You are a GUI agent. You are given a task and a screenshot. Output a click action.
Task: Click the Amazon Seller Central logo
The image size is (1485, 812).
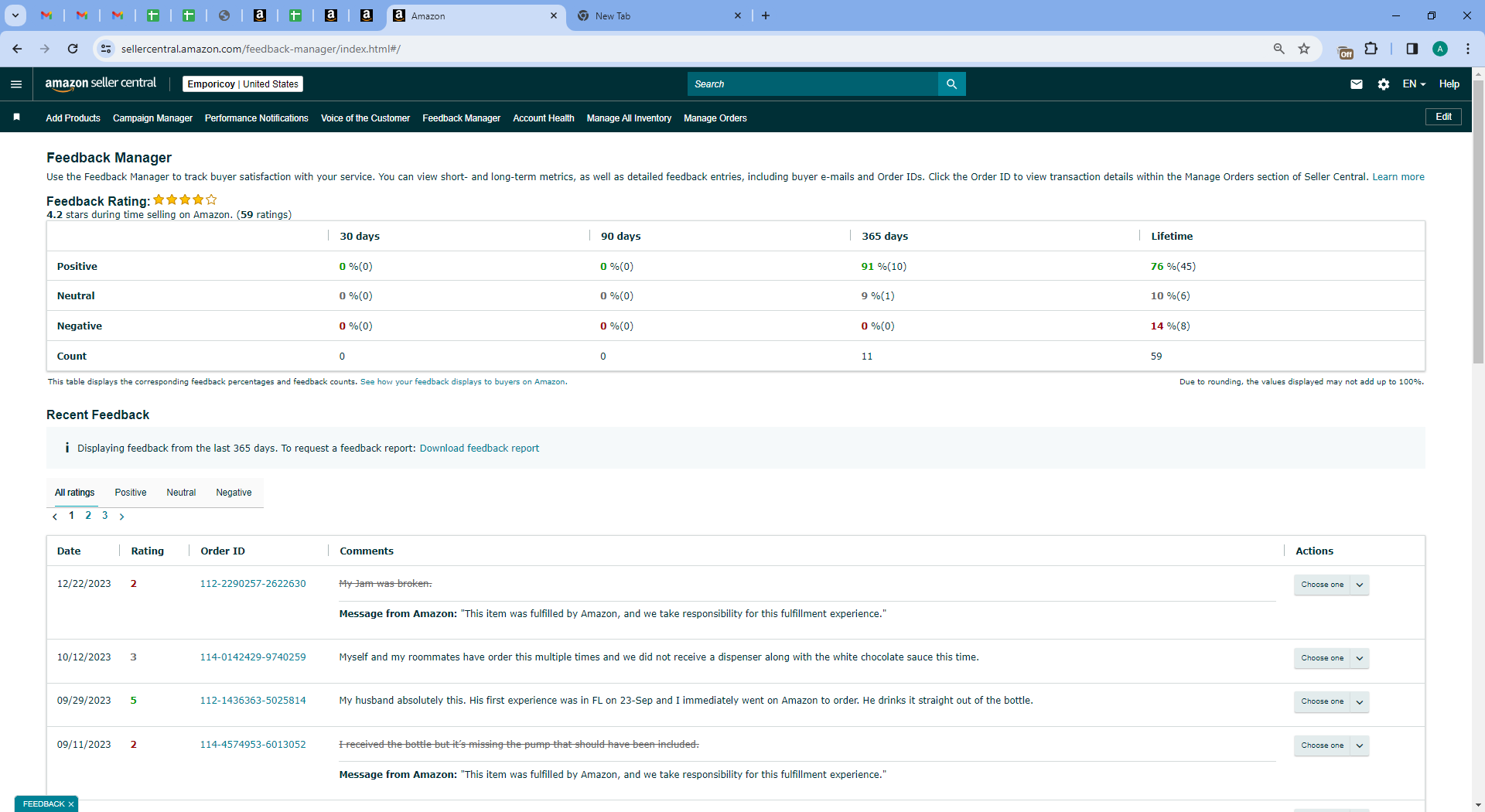[x=101, y=84]
